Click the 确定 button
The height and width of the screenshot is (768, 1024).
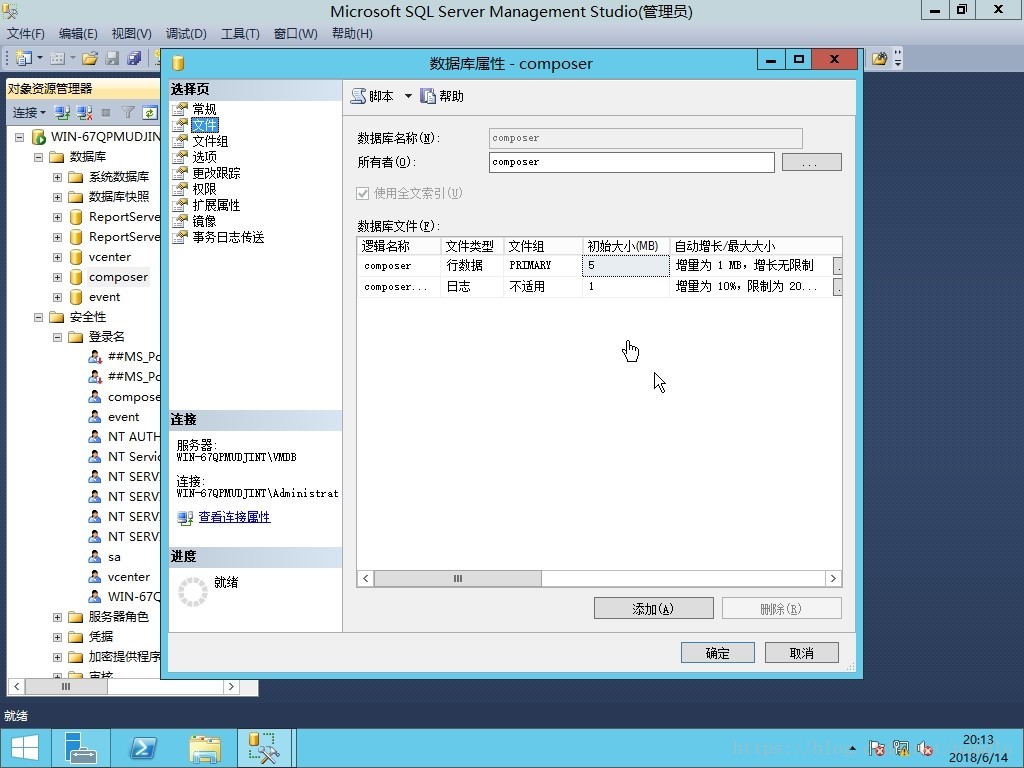(717, 652)
